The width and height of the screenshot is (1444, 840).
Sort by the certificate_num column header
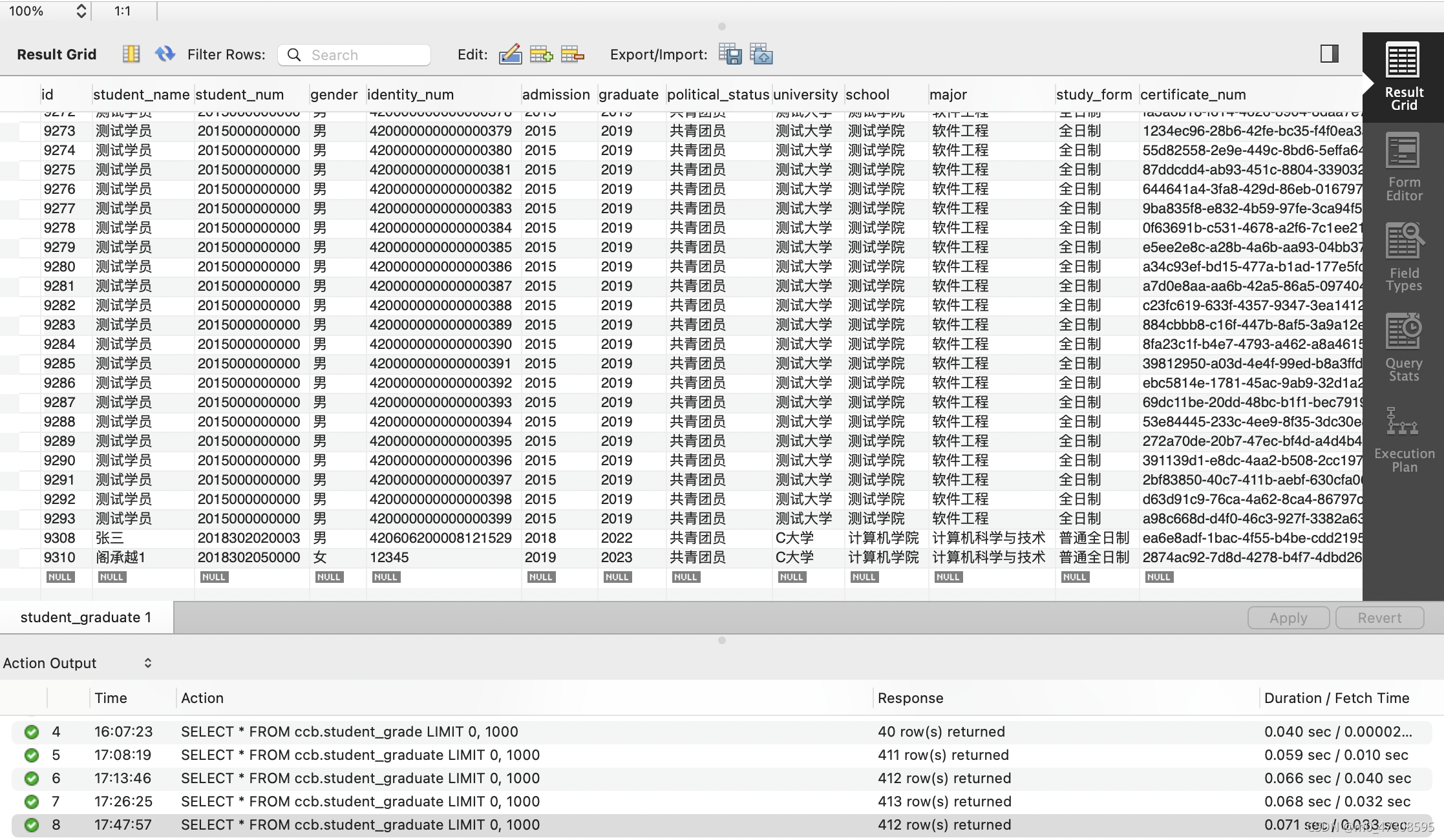tap(1193, 94)
